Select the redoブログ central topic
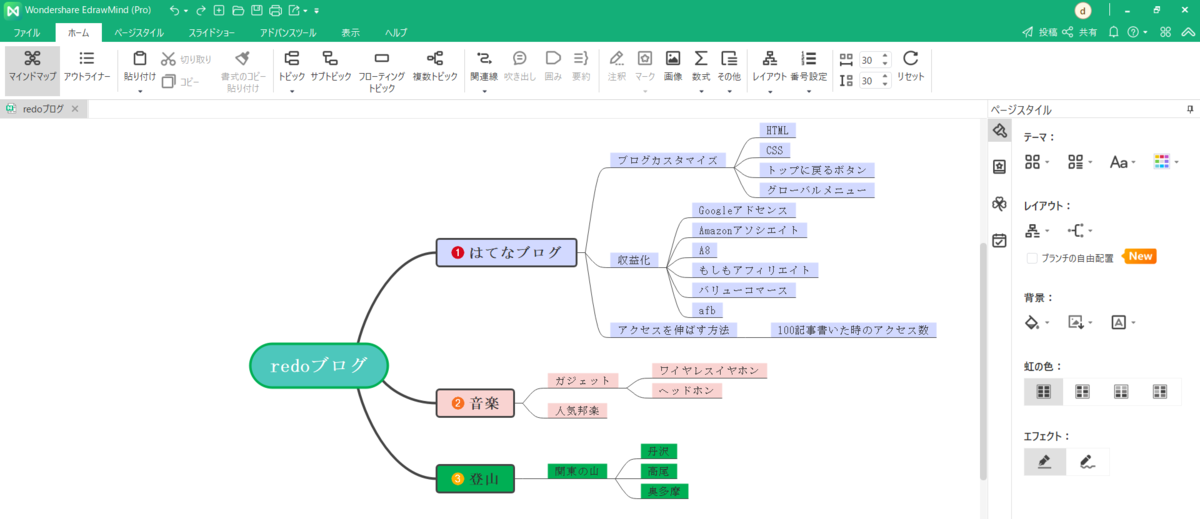 coord(318,366)
